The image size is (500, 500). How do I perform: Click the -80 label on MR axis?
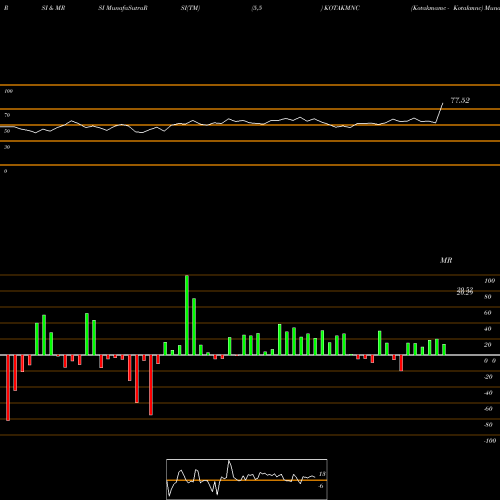click(x=488, y=425)
